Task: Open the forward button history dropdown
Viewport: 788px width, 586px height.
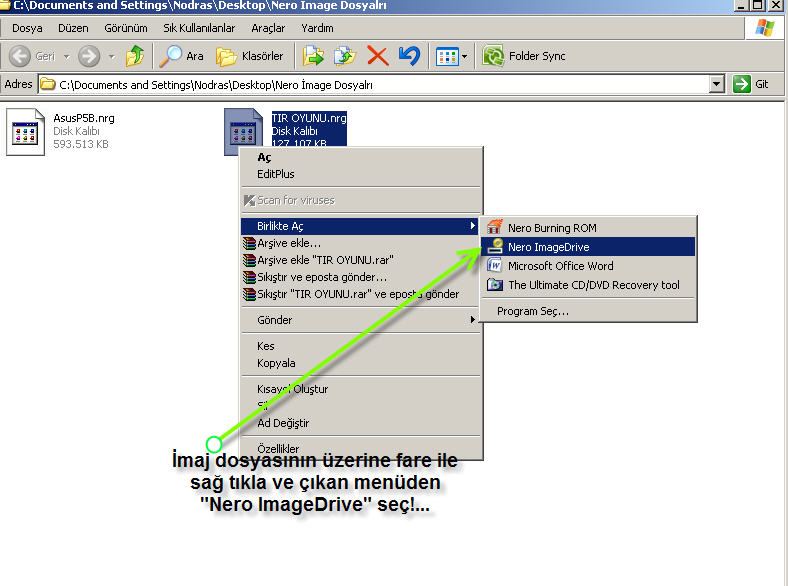Action: tap(112, 56)
